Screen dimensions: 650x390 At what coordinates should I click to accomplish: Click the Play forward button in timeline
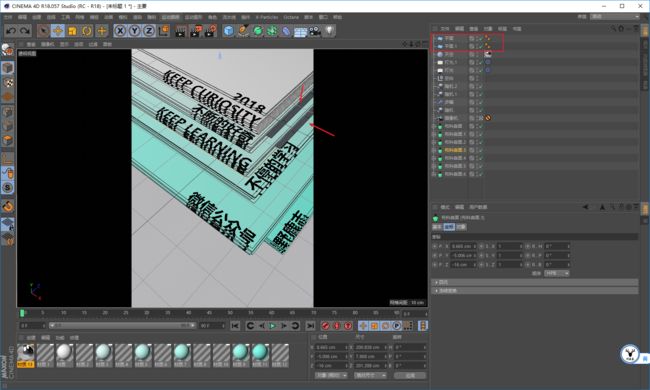point(272,326)
